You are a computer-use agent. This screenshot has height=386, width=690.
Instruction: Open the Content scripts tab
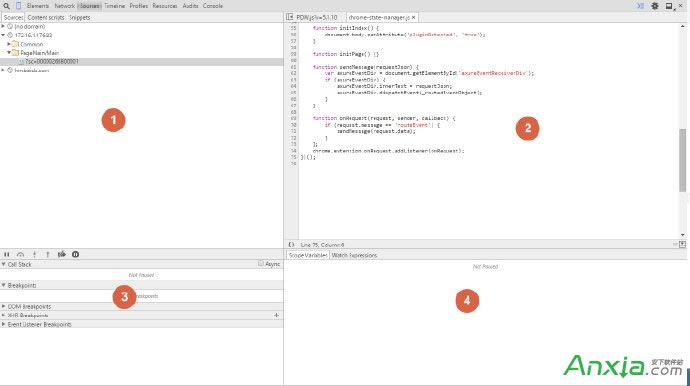46,18
